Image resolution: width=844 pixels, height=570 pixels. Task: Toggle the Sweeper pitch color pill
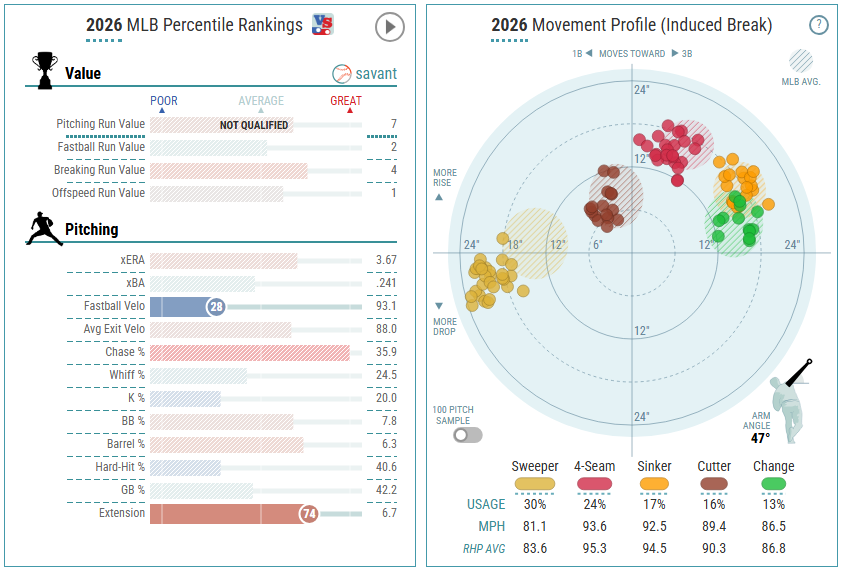[534, 484]
